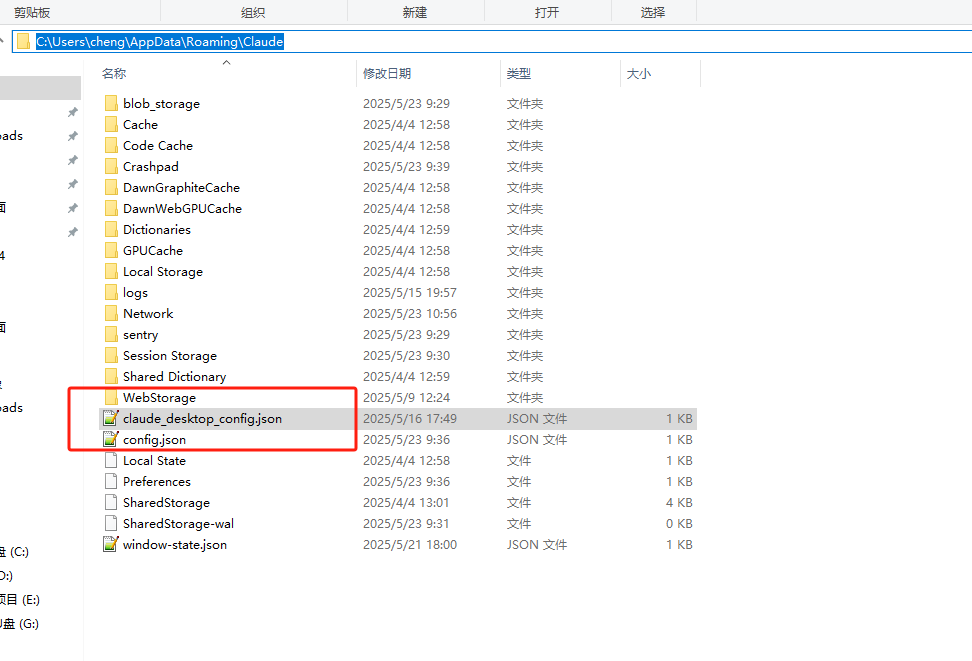Select the DawnGraphiteCache folder icon

(x=111, y=187)
